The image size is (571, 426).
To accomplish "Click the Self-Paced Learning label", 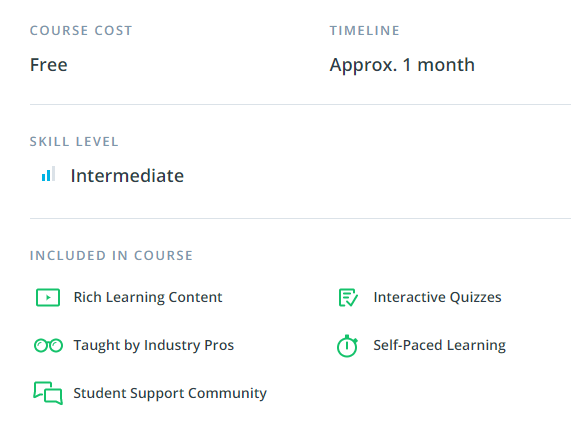I will coord(440,345).
